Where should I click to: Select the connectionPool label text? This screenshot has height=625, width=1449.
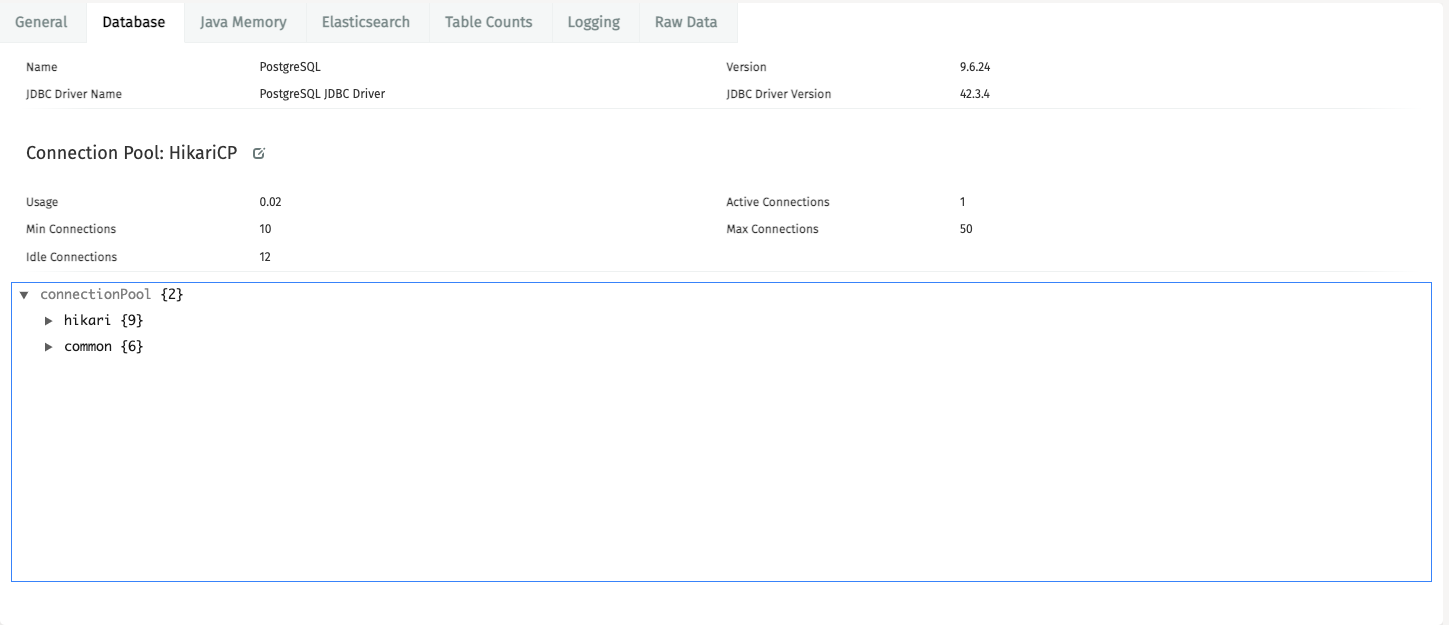tap(96, 294)
